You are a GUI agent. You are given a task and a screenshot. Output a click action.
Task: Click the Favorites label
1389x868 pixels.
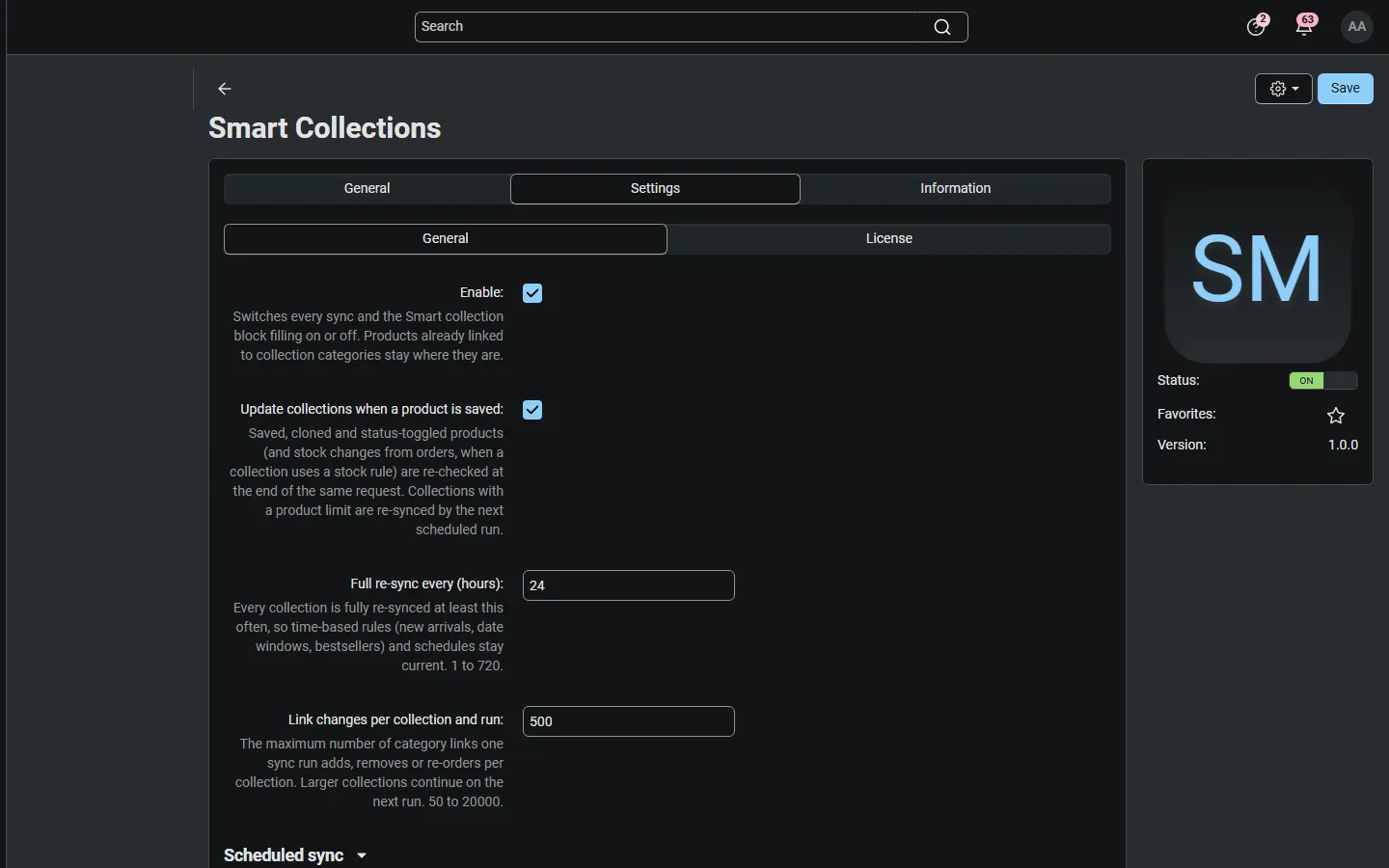tap(1186, 414)
